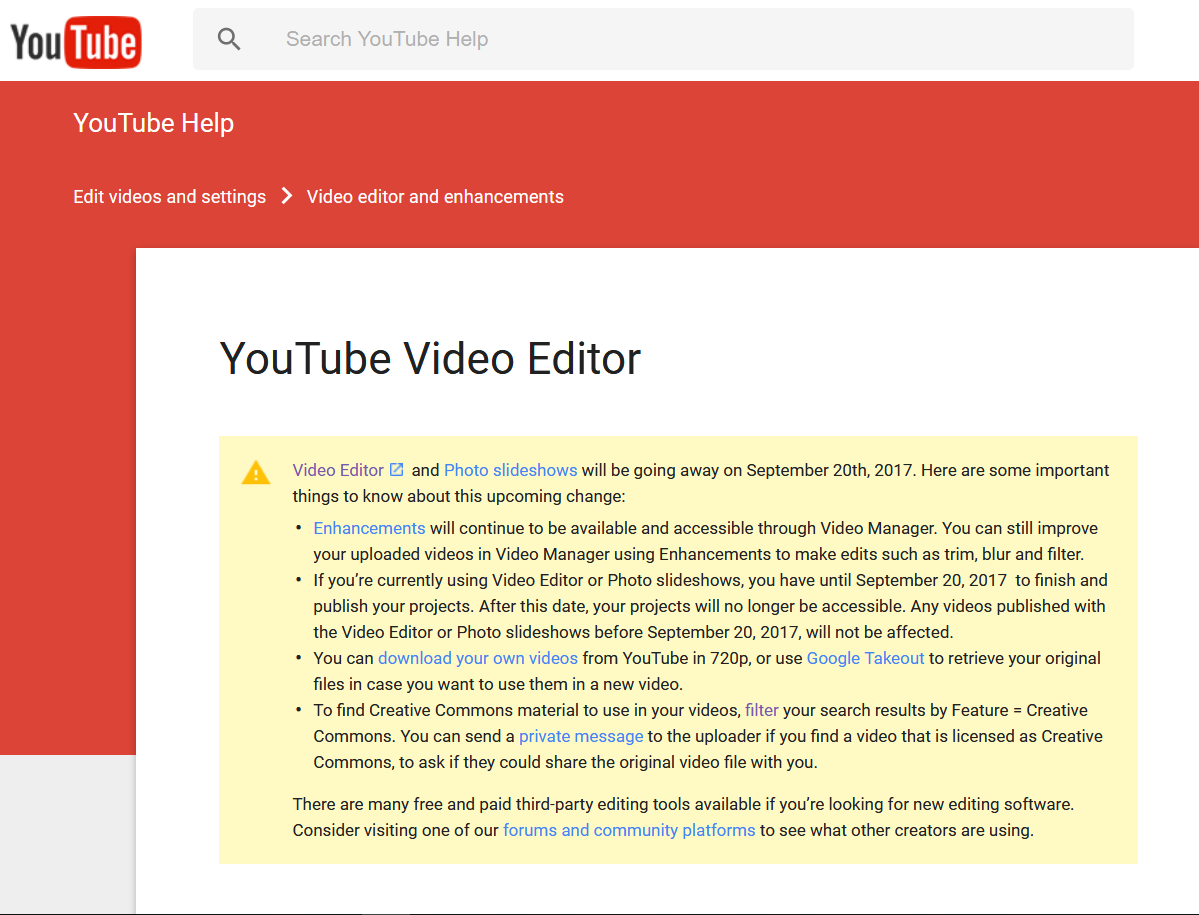The width and height of the screenshot is (1199, 915).
Task: Click the download your own videos link
Action: pyautogui.click(x=477, y=658)
